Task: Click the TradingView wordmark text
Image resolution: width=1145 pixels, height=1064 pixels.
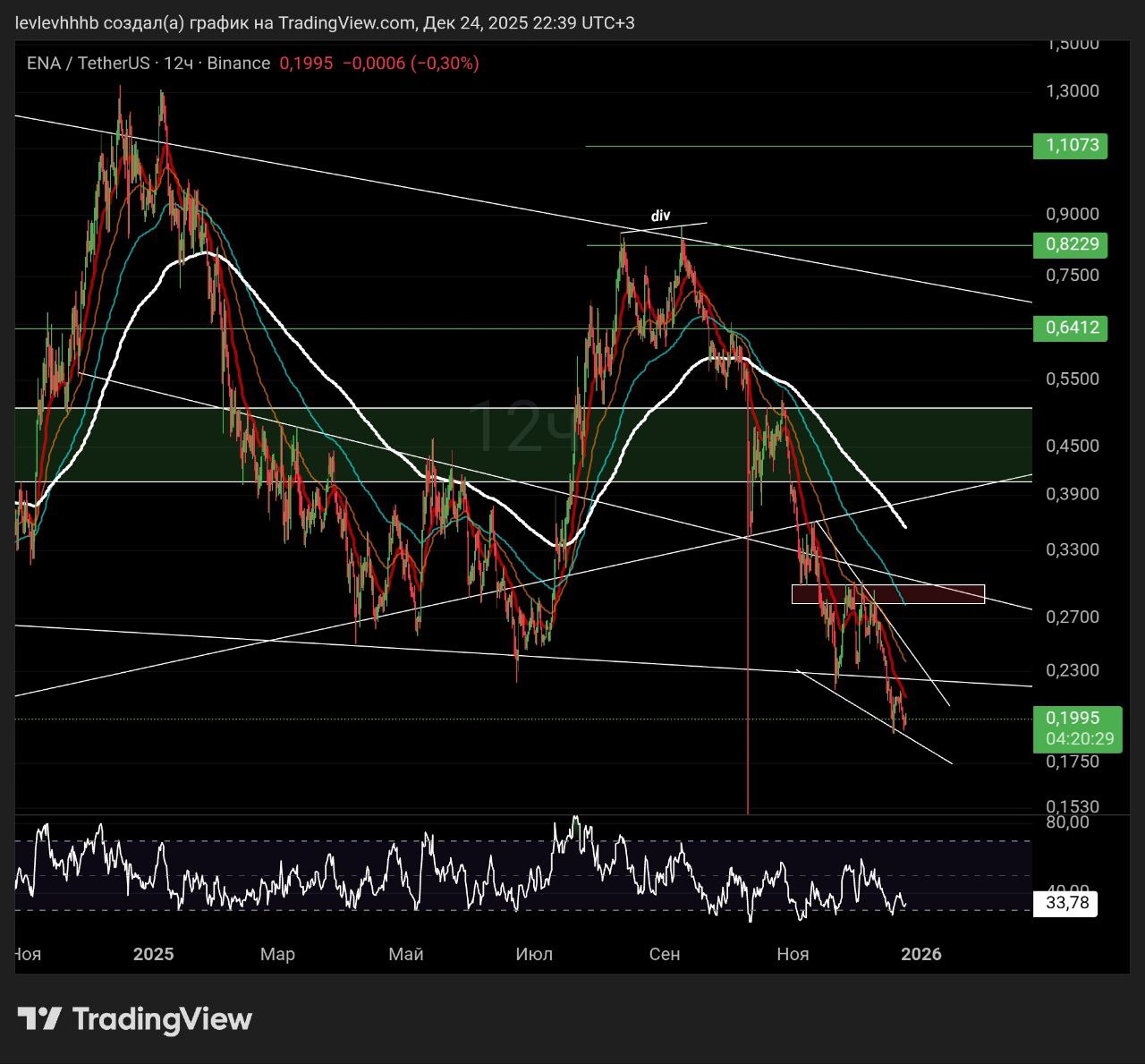Action: 162,1019
